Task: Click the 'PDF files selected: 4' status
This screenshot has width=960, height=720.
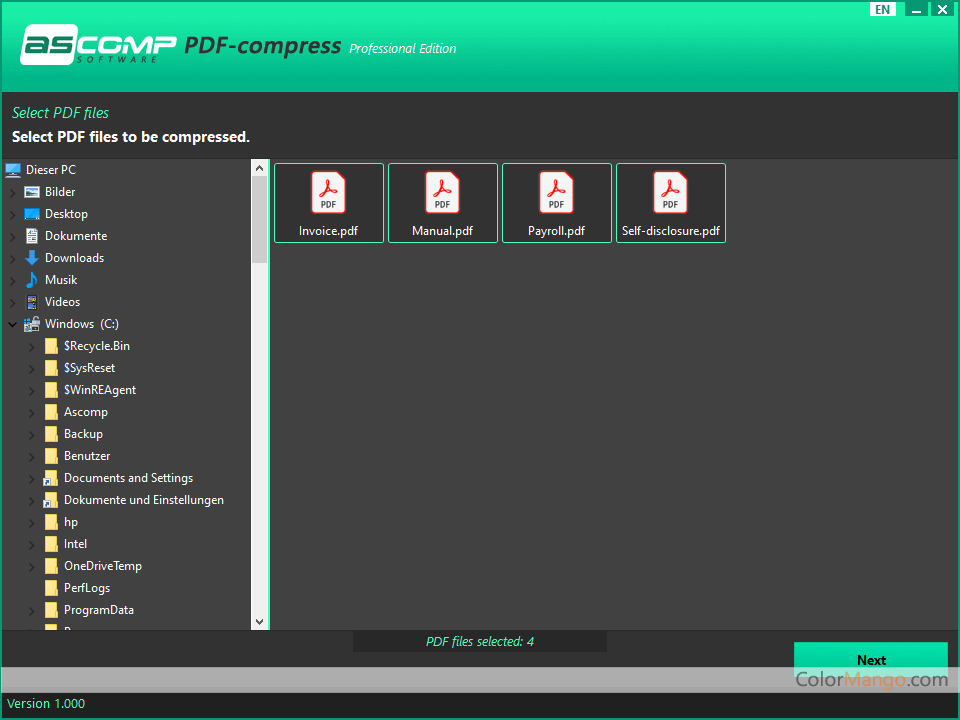Action: click(x=479, y=642)
